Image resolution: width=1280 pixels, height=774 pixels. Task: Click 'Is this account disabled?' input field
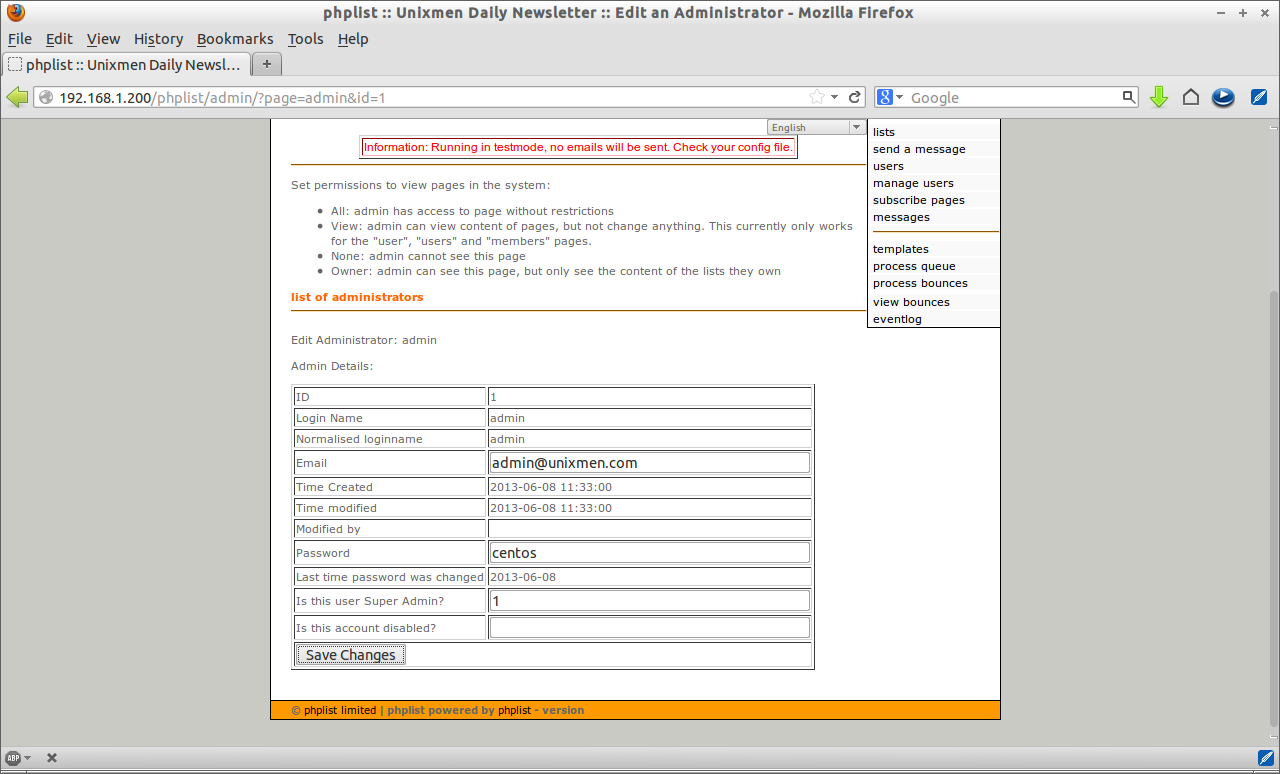coord(649,627)
